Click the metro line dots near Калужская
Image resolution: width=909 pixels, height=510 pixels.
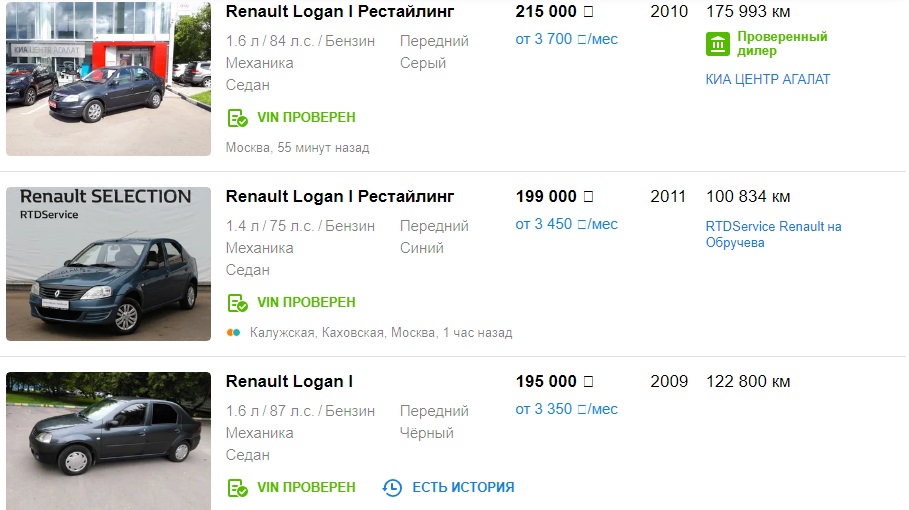pyautogui.click(x=233, y=333)
